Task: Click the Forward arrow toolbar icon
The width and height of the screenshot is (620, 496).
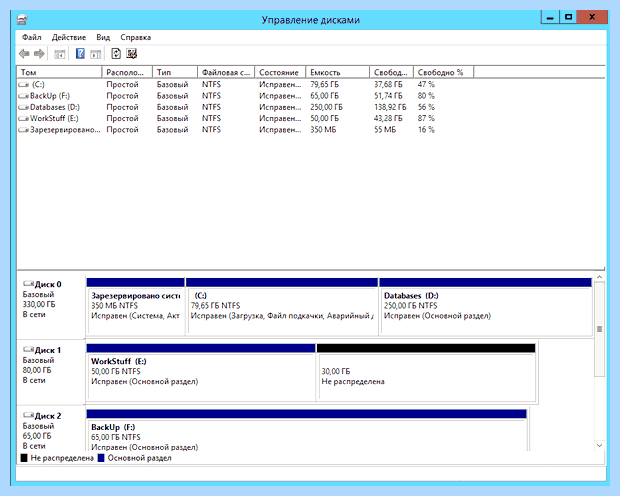Action: [39, 53]
